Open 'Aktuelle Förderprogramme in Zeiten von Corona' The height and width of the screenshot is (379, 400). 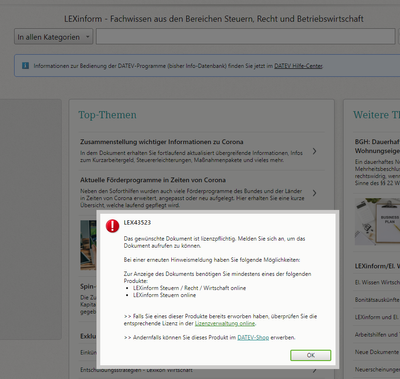153,180
